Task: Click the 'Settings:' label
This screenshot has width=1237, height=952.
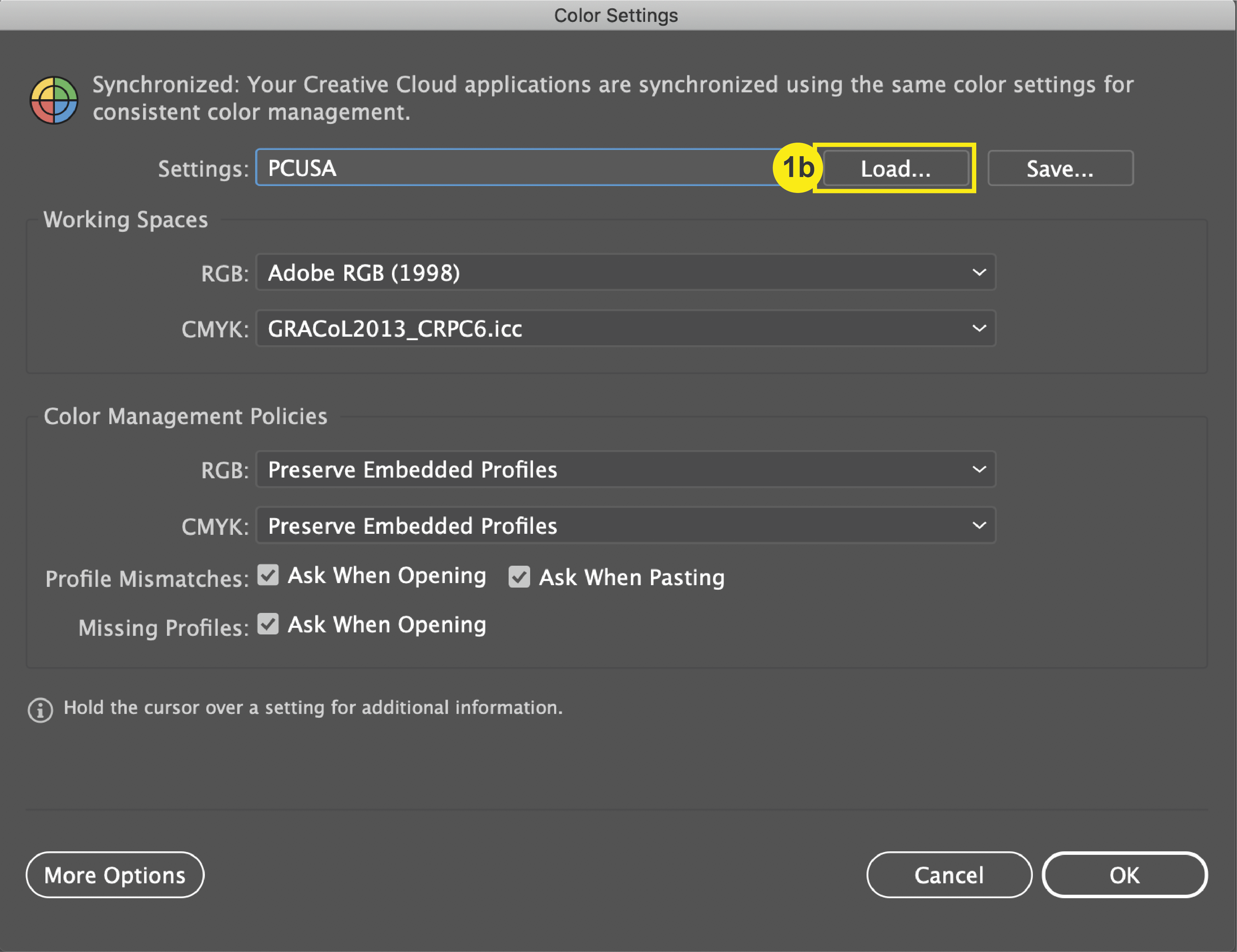Action: pyautogui.click(x=203, y=169)
